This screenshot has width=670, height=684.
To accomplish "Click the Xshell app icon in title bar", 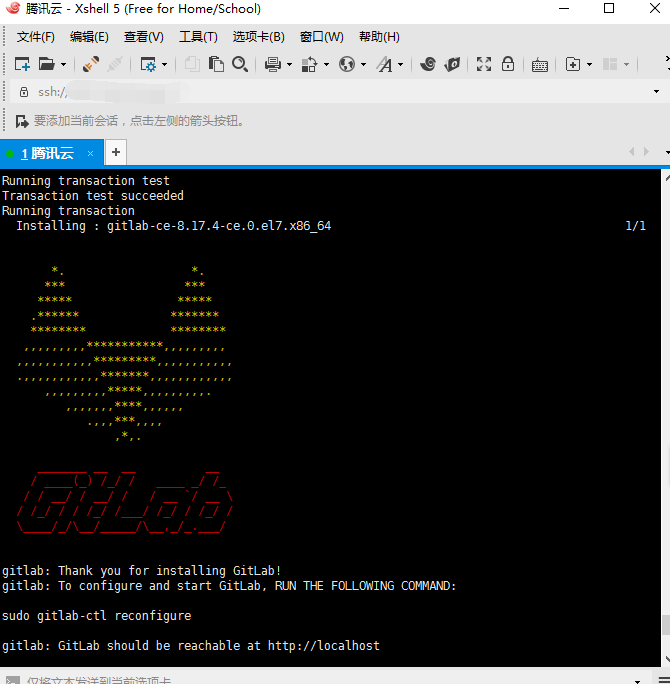I will 13,8.
